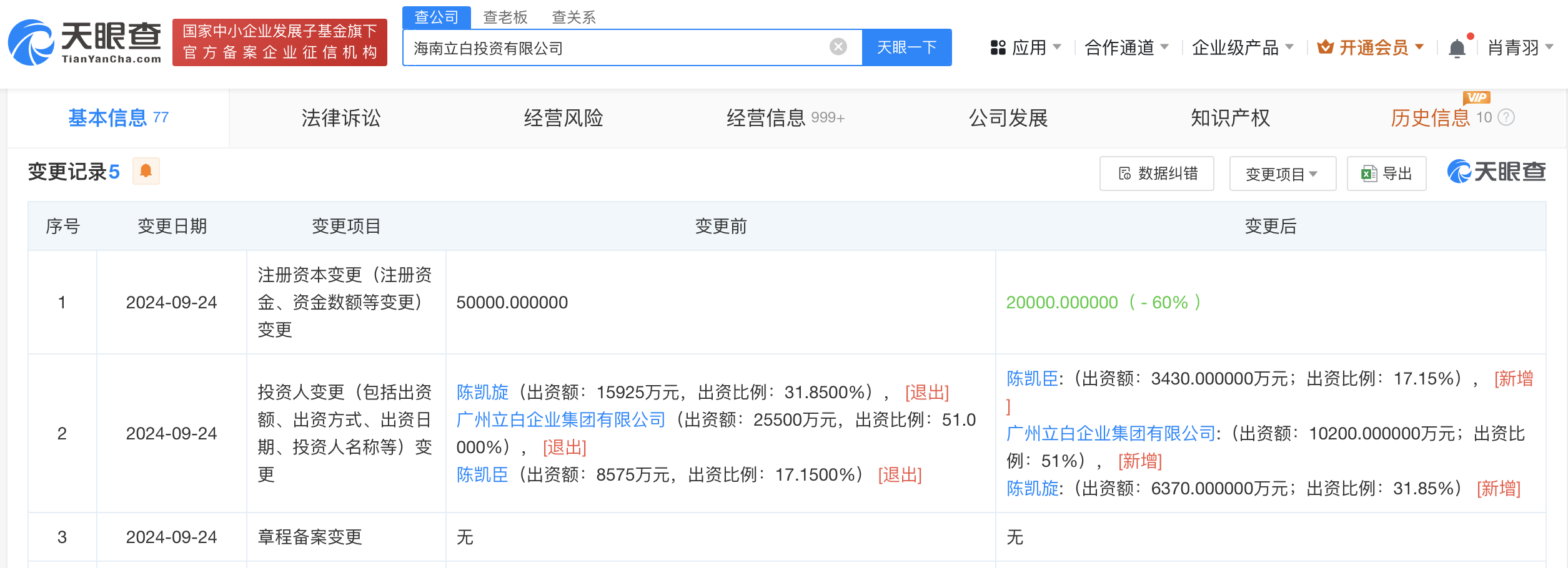This screenshot has height=568, width=1568.
Task: Click the orange bell beside 变更记录 5
Action: 146,171
